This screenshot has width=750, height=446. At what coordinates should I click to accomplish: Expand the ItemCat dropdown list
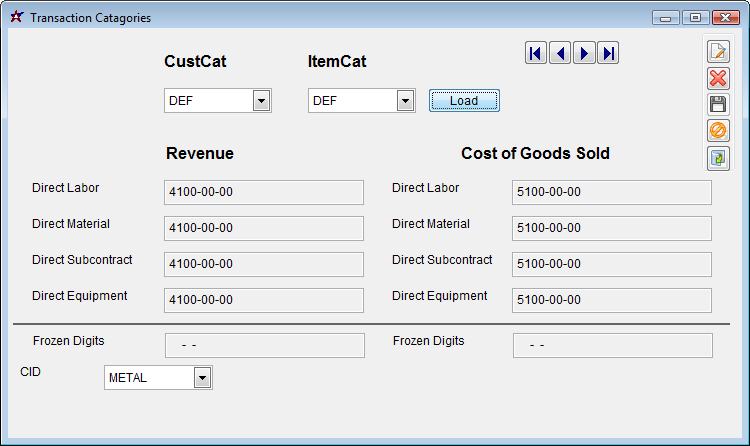(405, 100)
